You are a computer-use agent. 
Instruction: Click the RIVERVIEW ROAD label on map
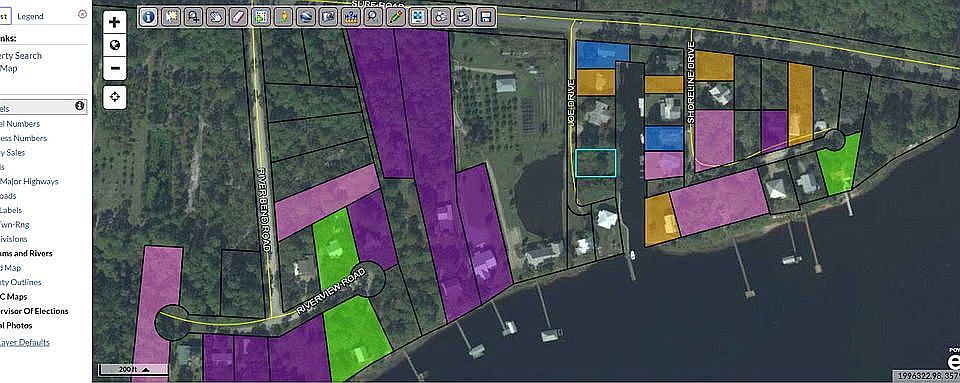point(331,292)
